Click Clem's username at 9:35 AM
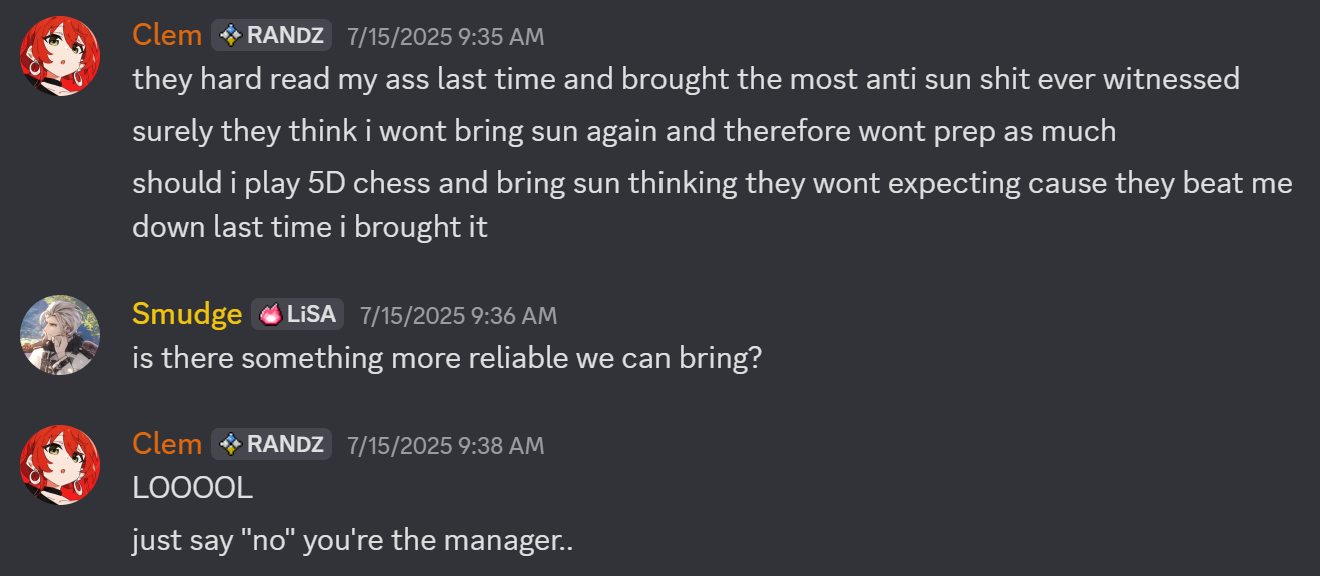Viewport: 1320px width, 576px height. point(167,35)
